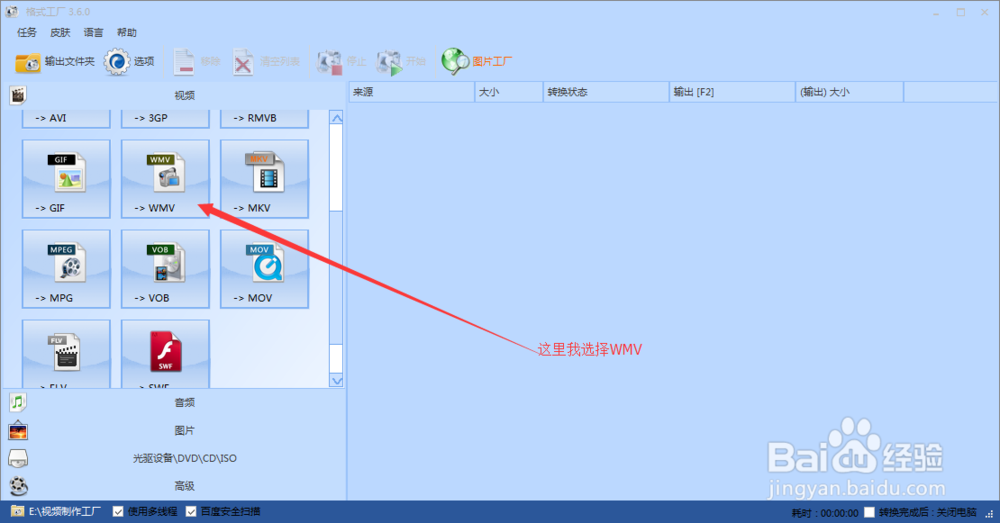The height and width of the screenshot is (523, 1000).
Task: Choose the -> AVI format button
Action: (66, 118)
